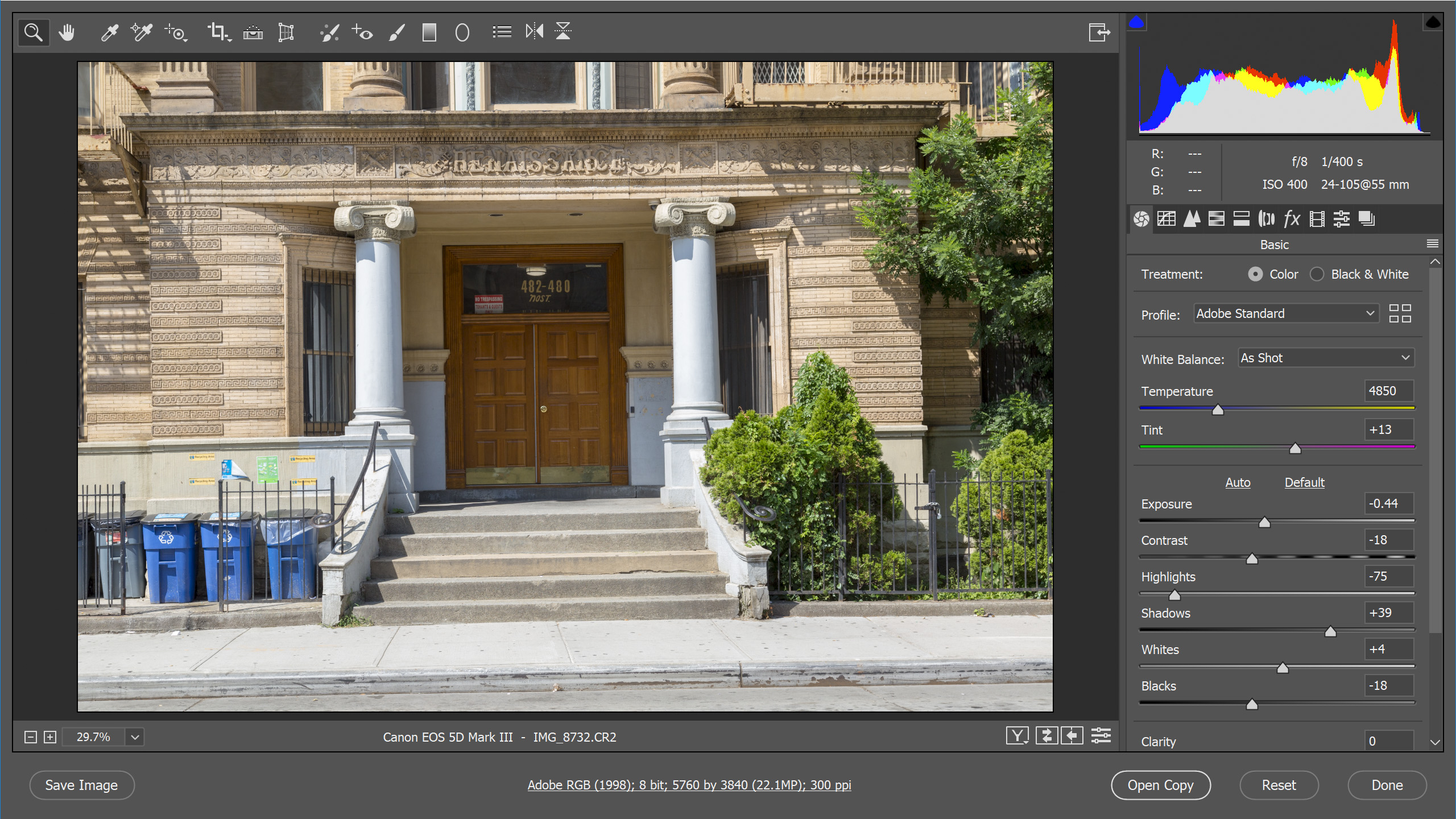Switch to the Basic panel tab
The image size is (1456, 819).
coord(1141,219)
